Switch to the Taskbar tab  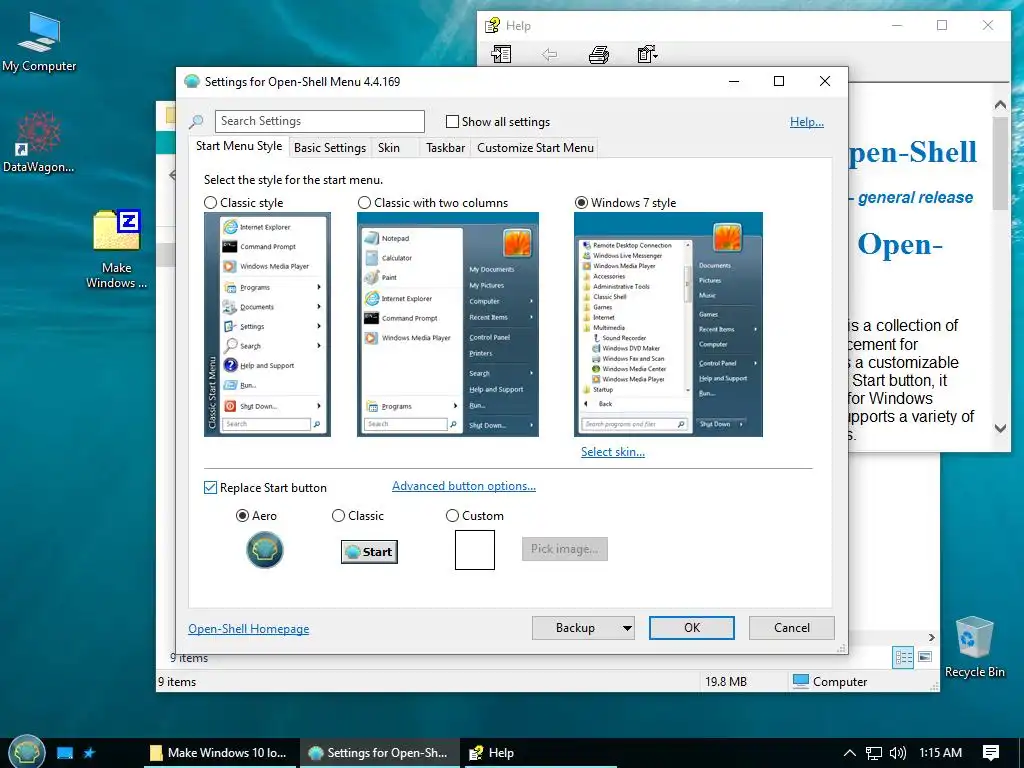445,148
